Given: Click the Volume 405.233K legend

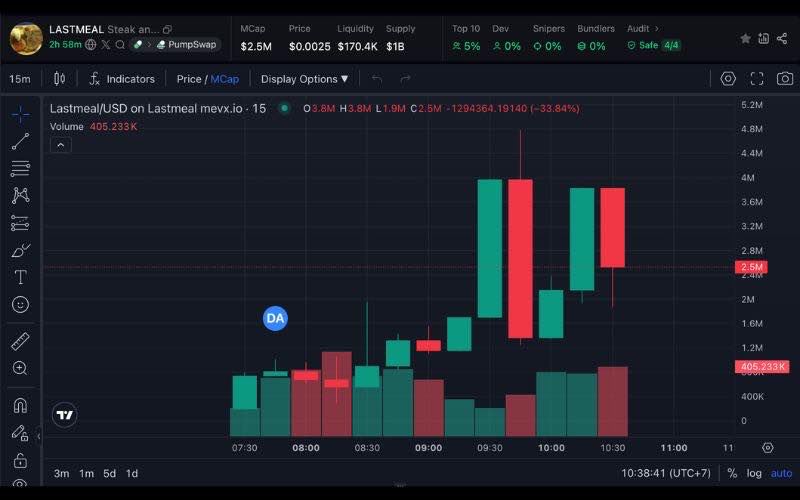Looking at the screenshot, I should click(93, 127).
